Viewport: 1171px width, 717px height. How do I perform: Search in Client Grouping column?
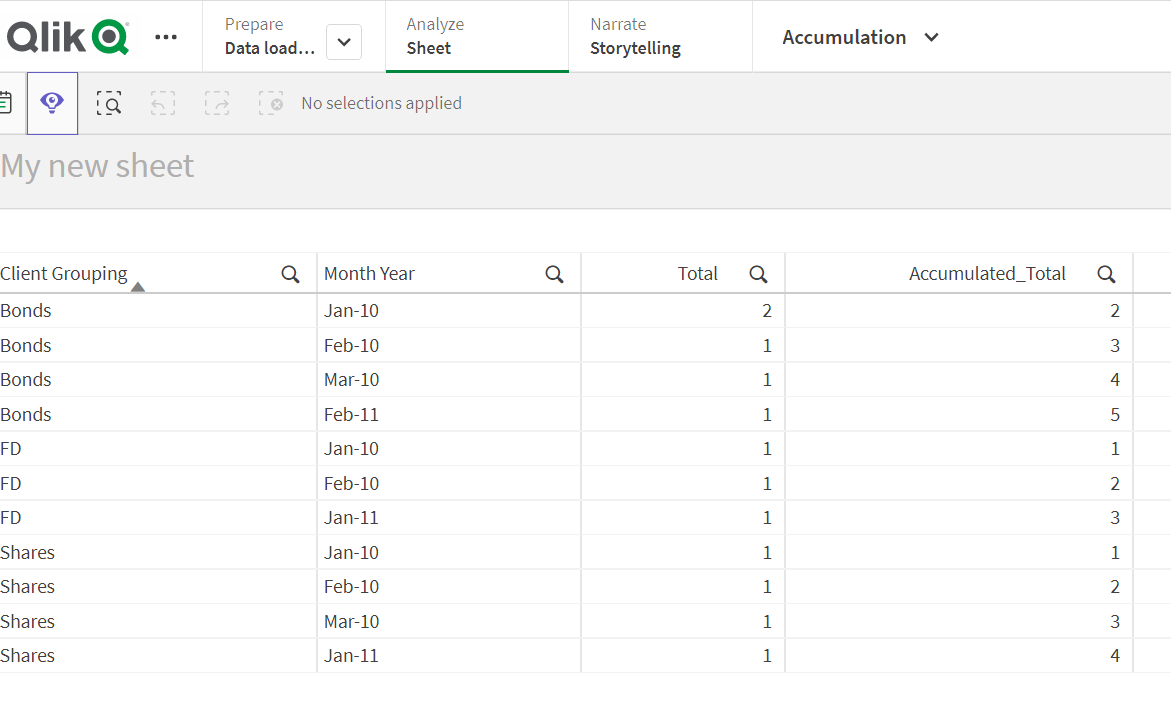(290, 274)
